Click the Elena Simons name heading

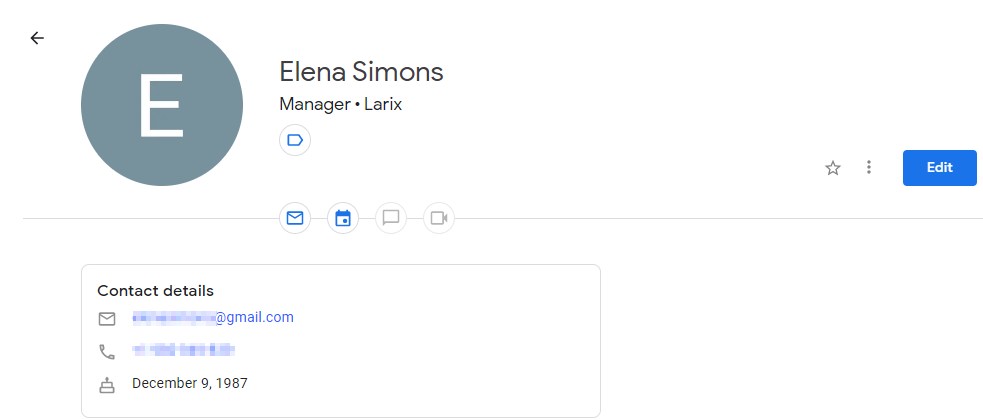pyautogui.click(x=361, y=71)
